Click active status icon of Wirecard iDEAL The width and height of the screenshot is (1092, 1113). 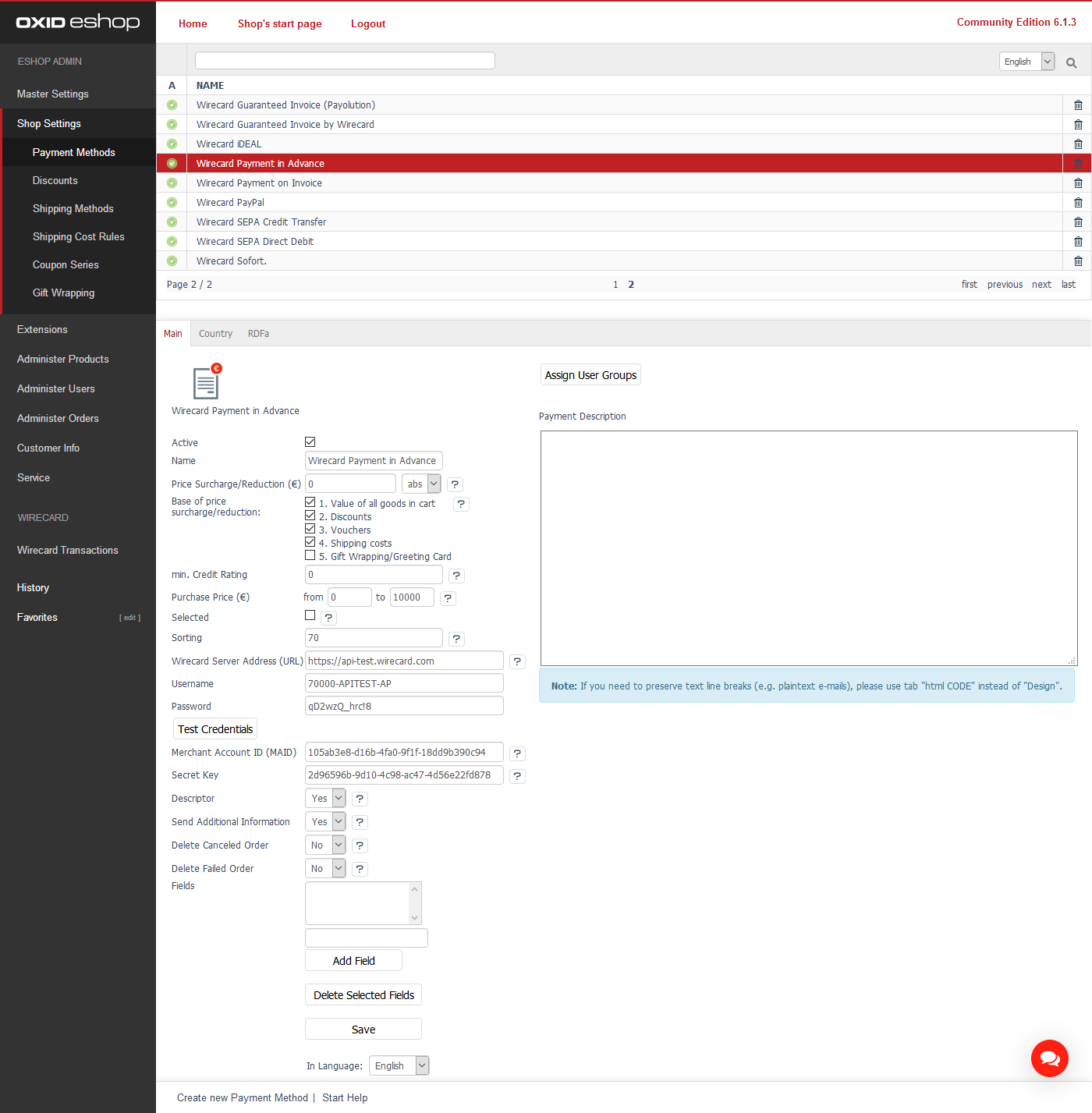click(x=172, y=144)
